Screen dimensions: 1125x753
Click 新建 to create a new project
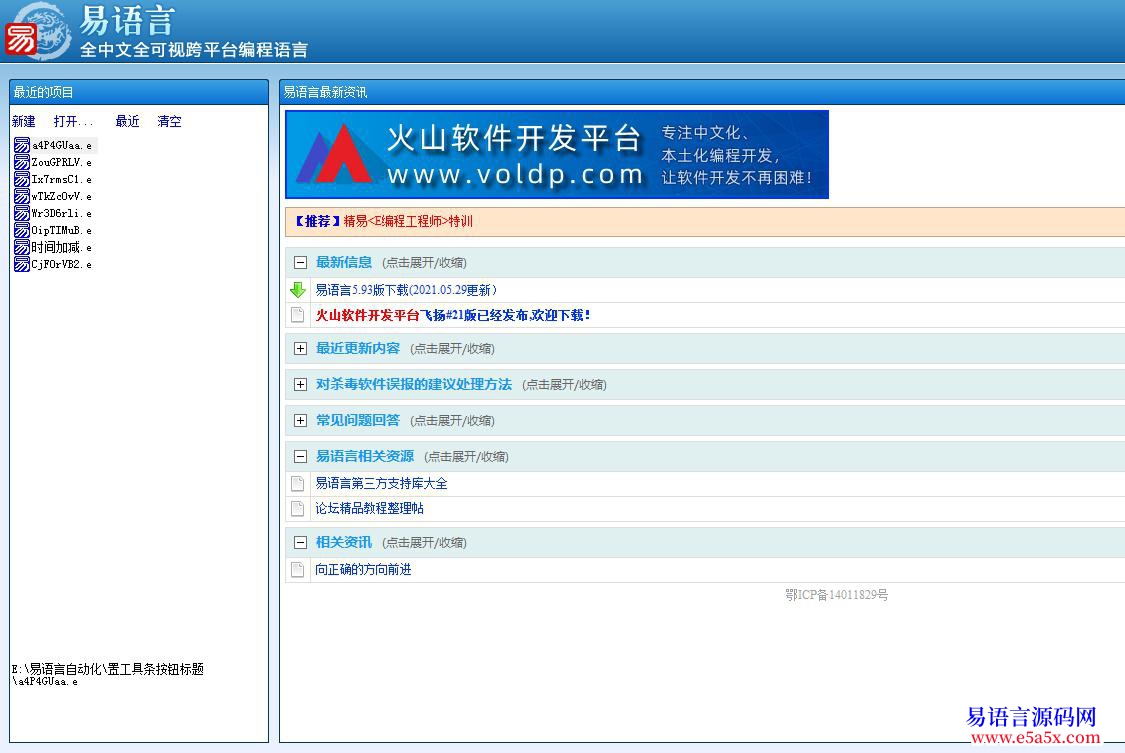pos(24,122)
